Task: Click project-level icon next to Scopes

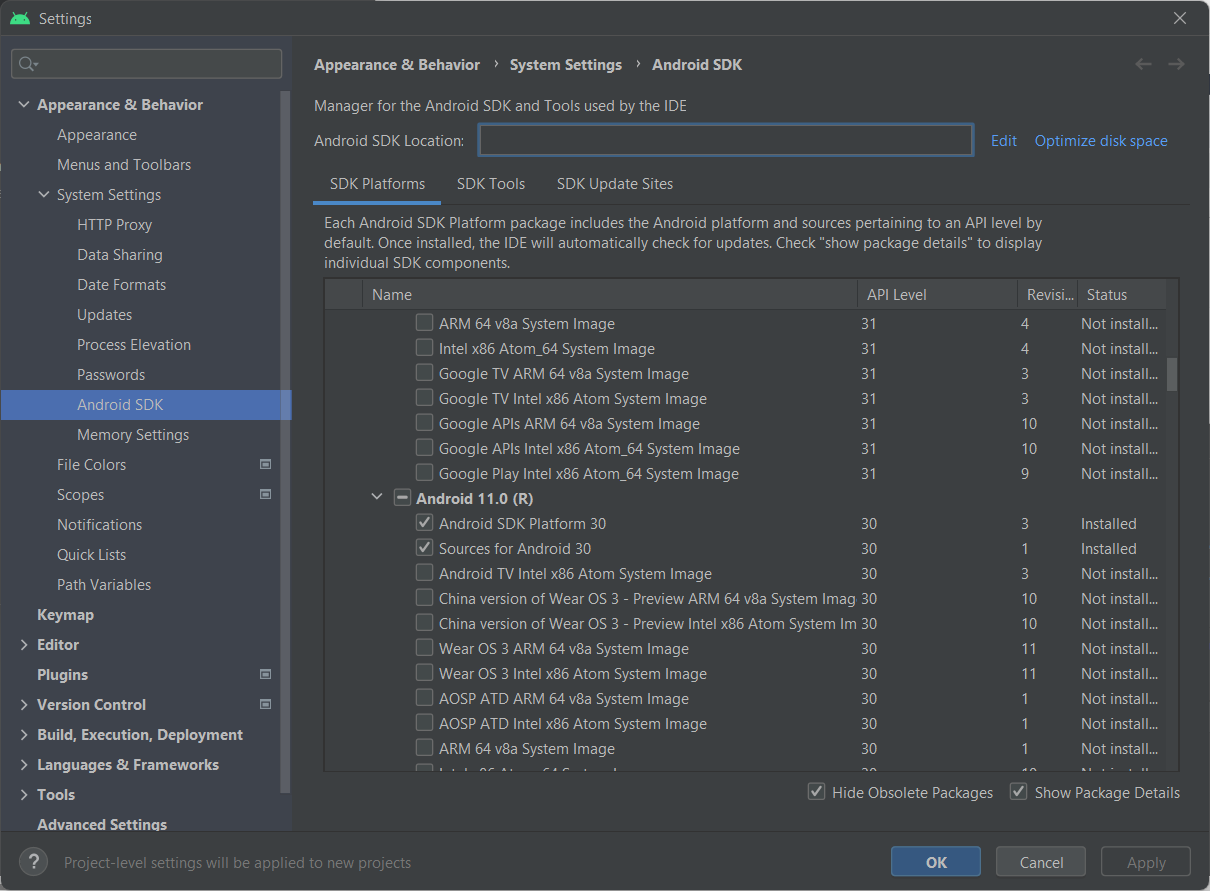Action: coord(265,494)
